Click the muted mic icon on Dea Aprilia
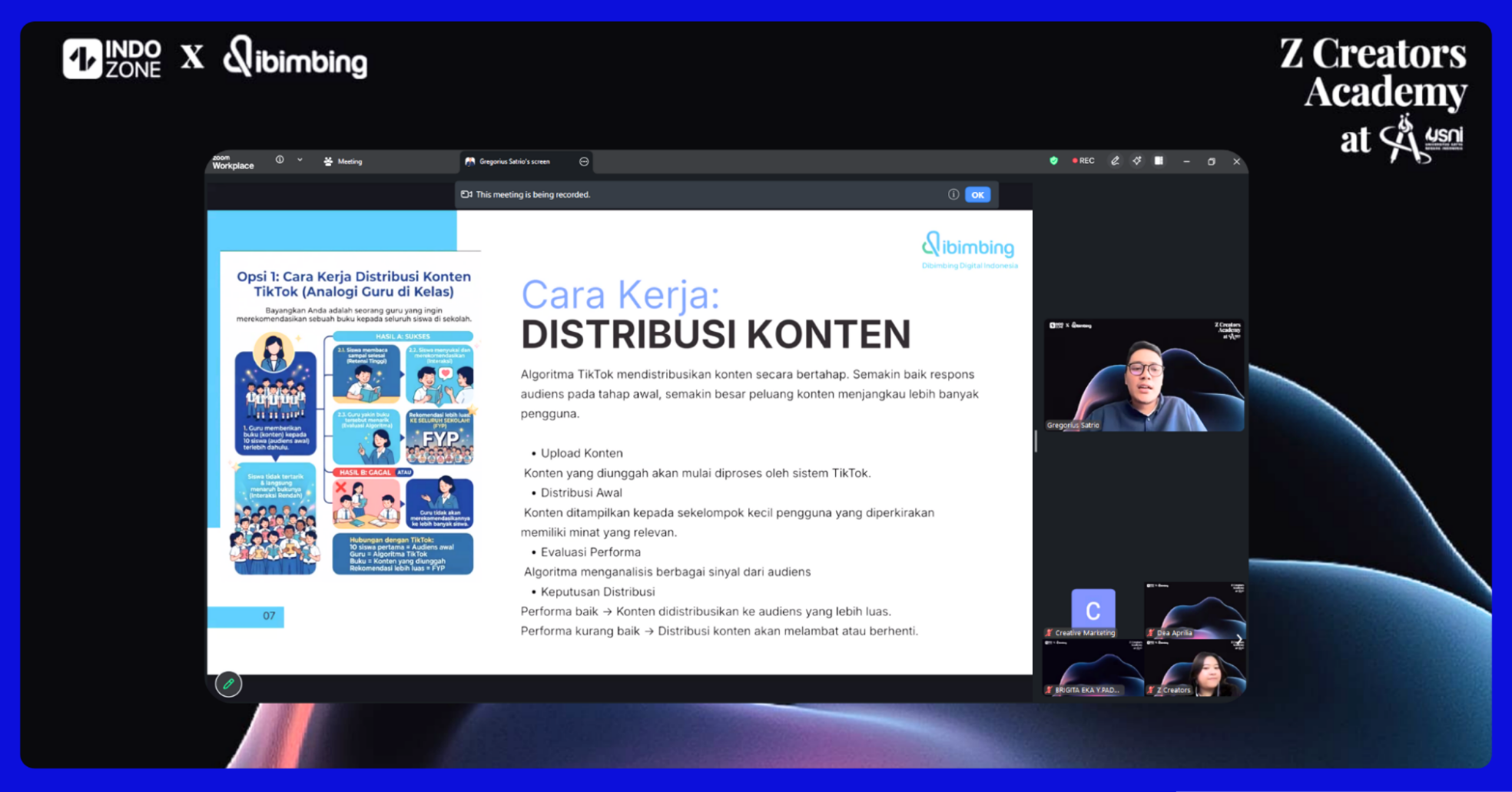The image size is (1512, 792). click(x=1151, y=633)
